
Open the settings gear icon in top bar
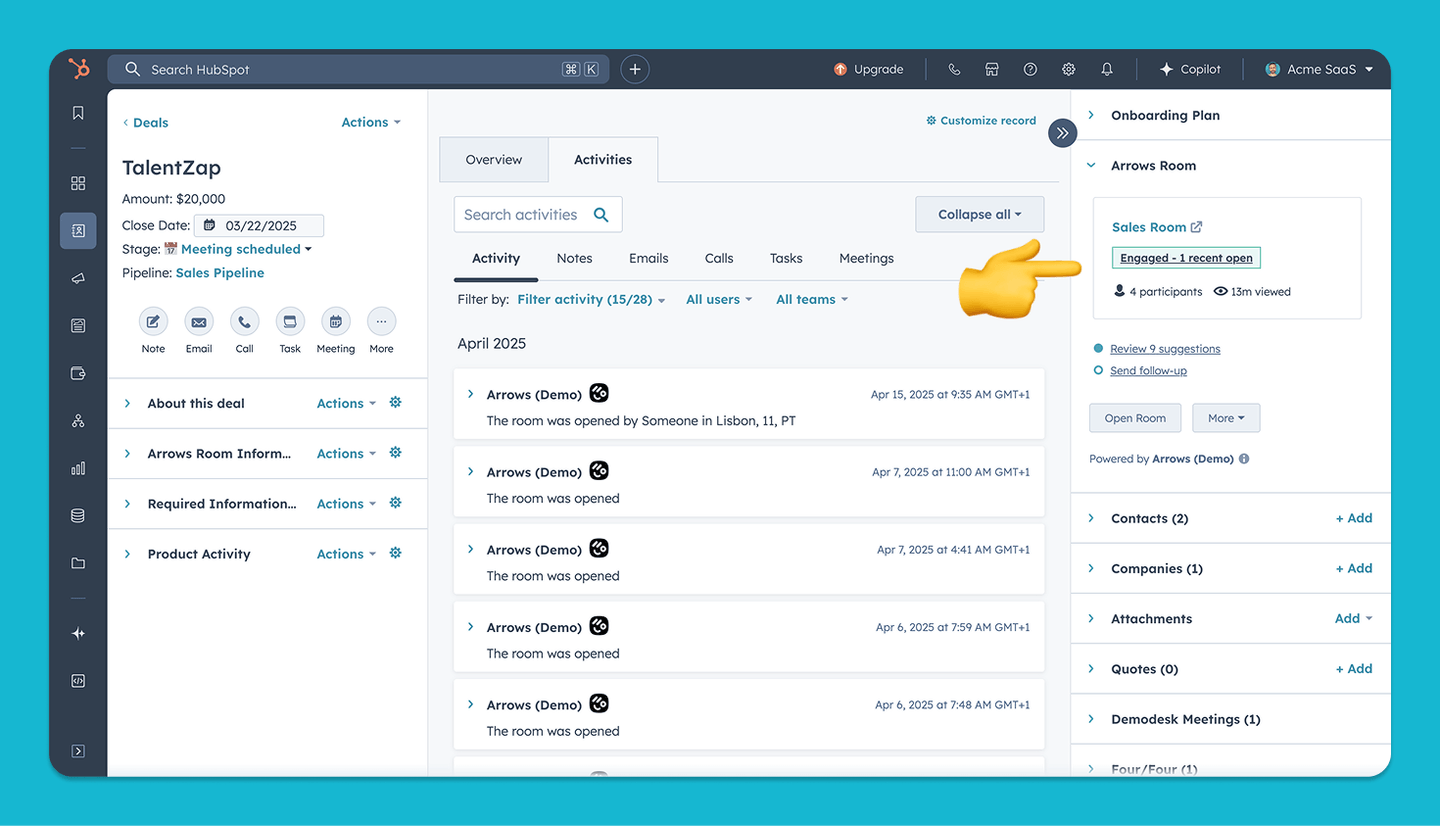click(x=1068, y=69)
